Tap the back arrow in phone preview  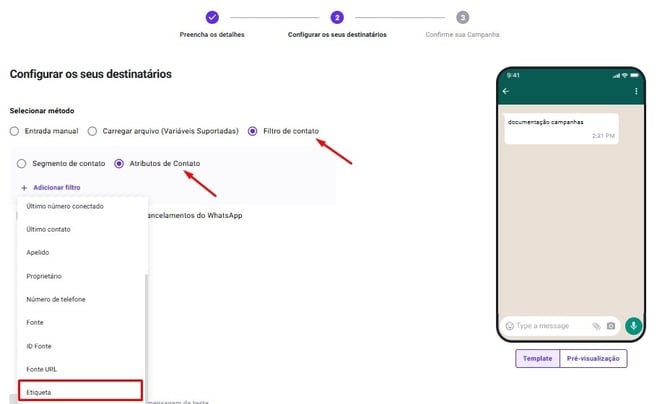tap(506, 91)
